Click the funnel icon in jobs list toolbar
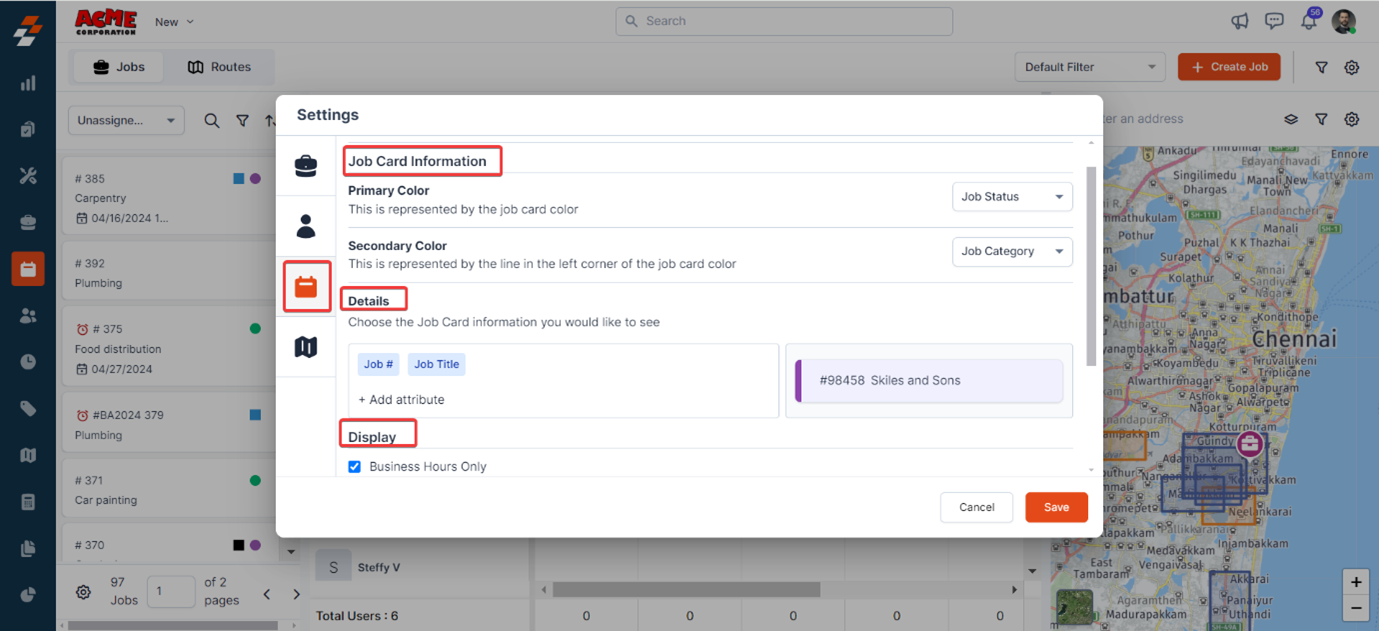The height and width of the screenshot is (631, 1379). 242,120
